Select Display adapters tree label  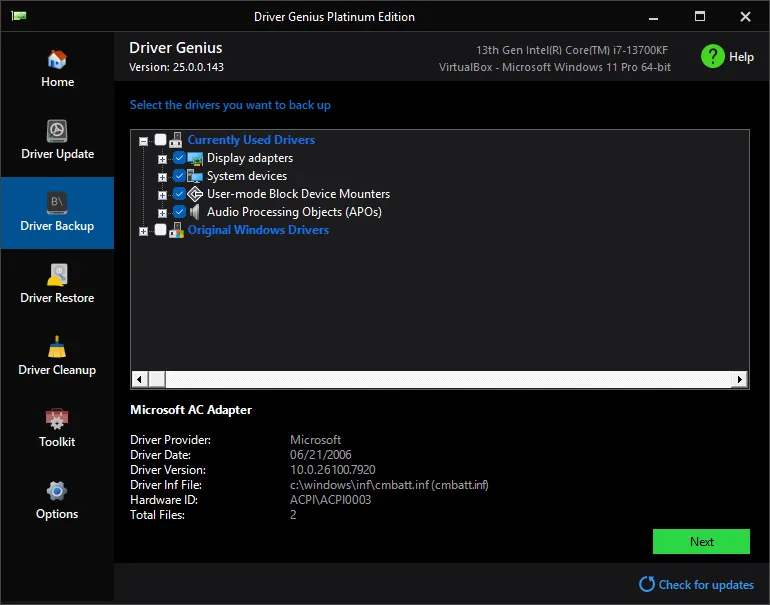[x=250, y=158]
